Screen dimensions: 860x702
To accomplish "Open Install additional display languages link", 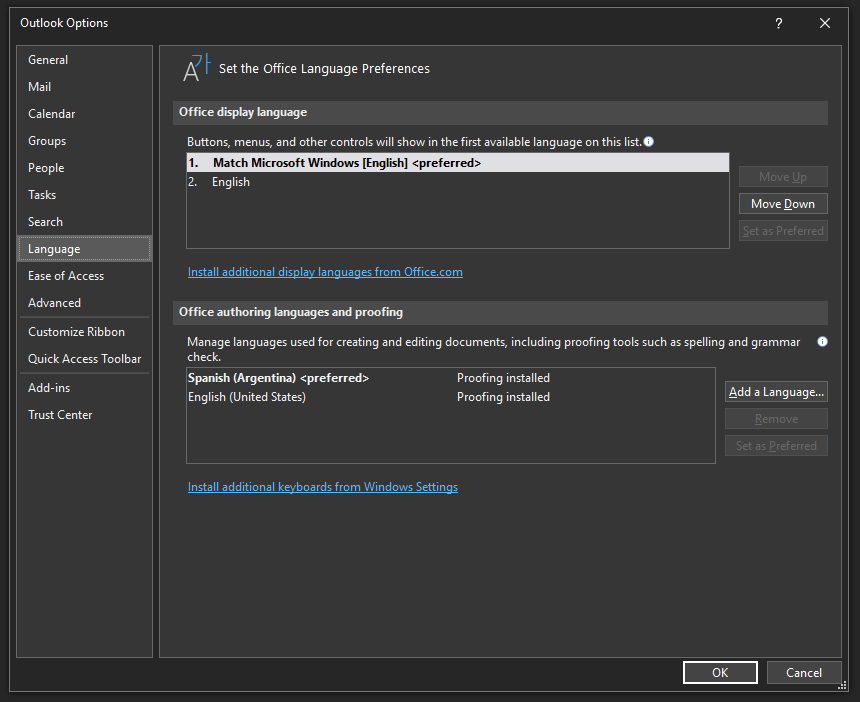I will (325, 272).
